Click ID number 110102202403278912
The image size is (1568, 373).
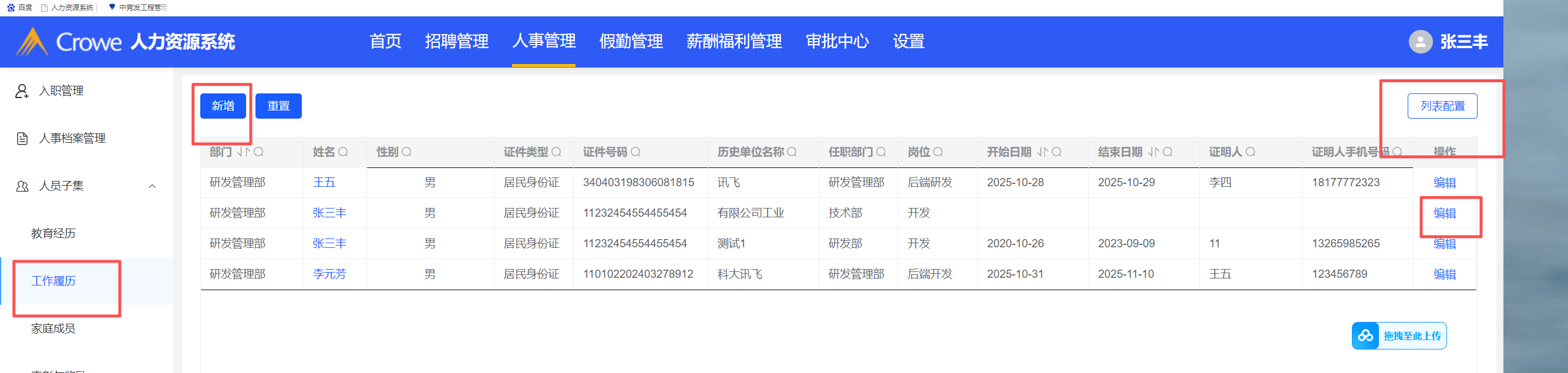[638, 274]
